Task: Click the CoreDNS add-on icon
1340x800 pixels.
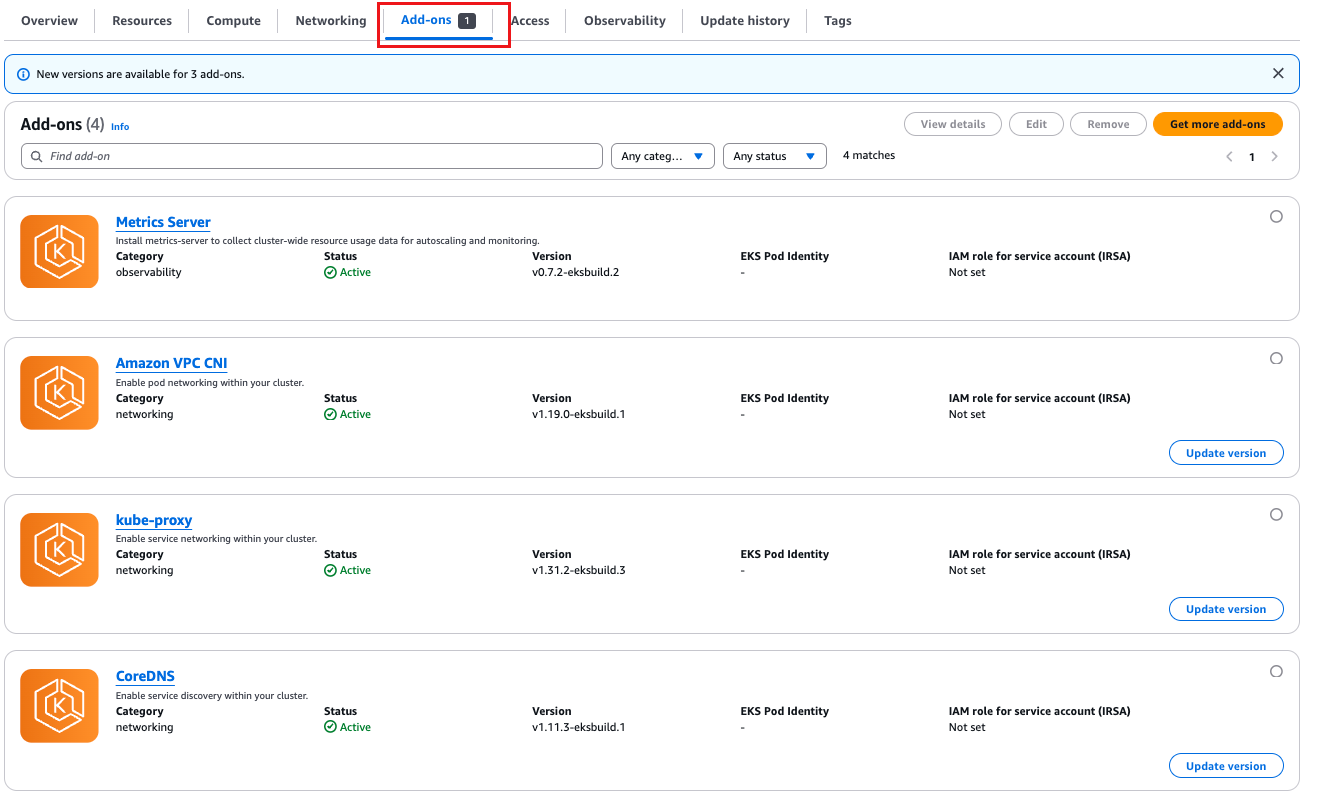Action: tap(59, 706)
